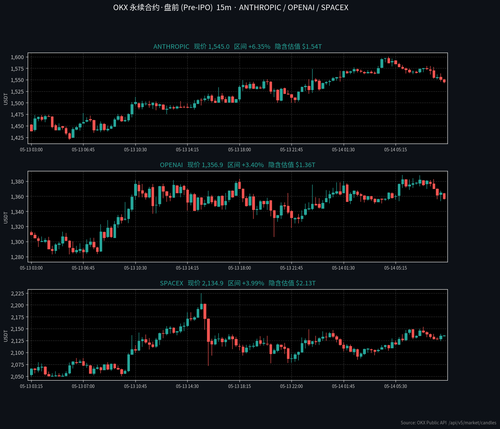Click the "2,100" tick on the SPACEX y-axis
Viewport: 500px width, 429px height.
pyautogui.click(x=17, y=353)
